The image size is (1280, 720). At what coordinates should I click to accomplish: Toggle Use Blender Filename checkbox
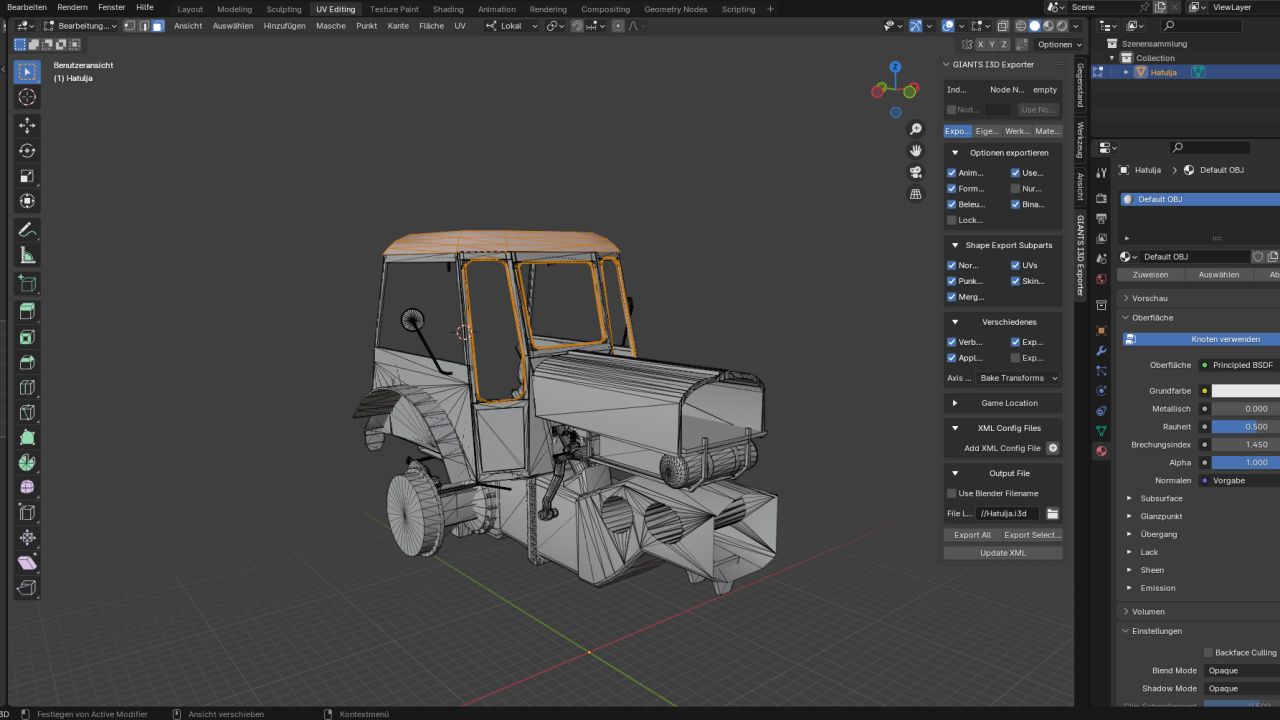tap(952, 493)
